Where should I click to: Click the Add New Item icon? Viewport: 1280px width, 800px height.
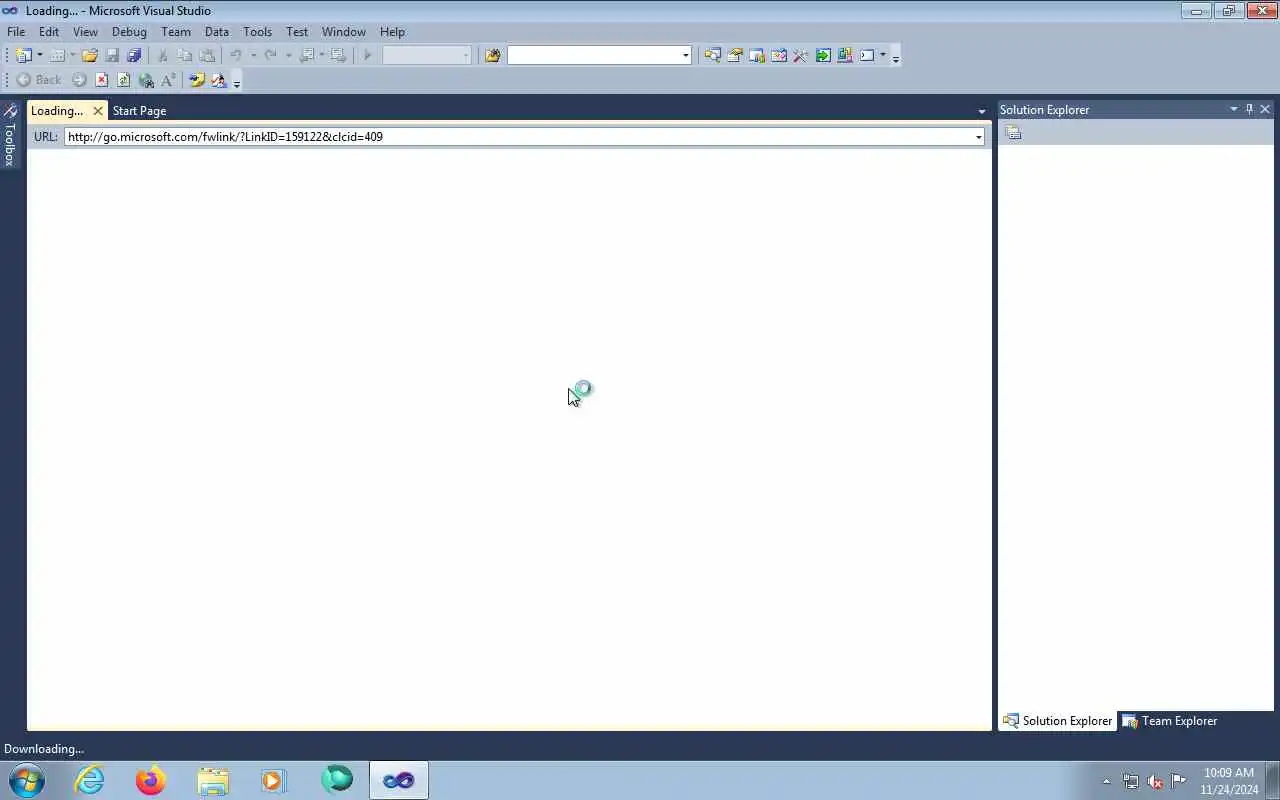click(x=57, y=56)
